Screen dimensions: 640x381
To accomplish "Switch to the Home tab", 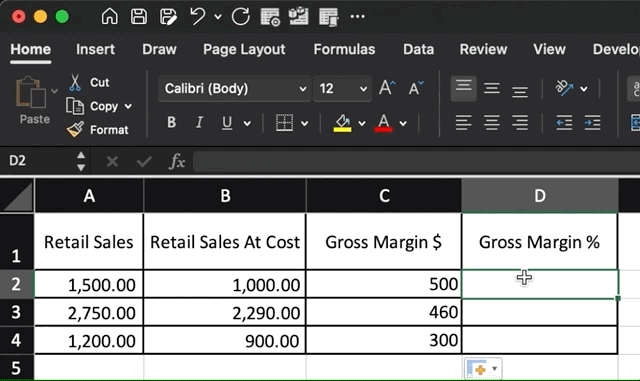I will click(31, 49).
